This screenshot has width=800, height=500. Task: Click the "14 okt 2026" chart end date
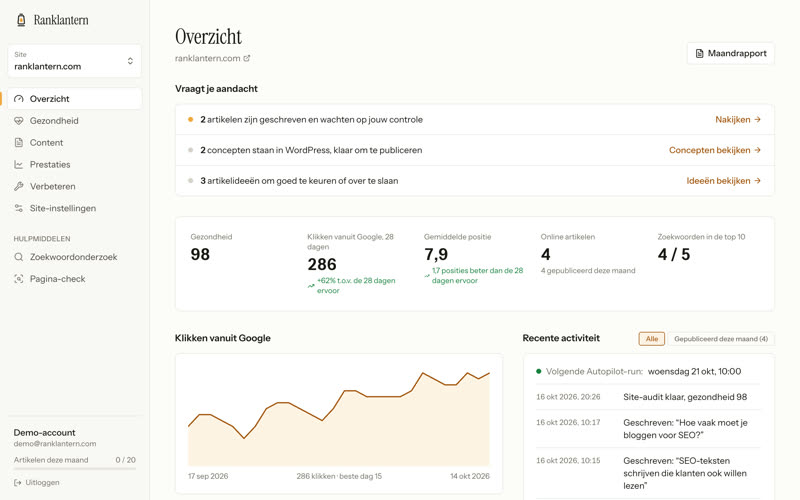point(469,476)
